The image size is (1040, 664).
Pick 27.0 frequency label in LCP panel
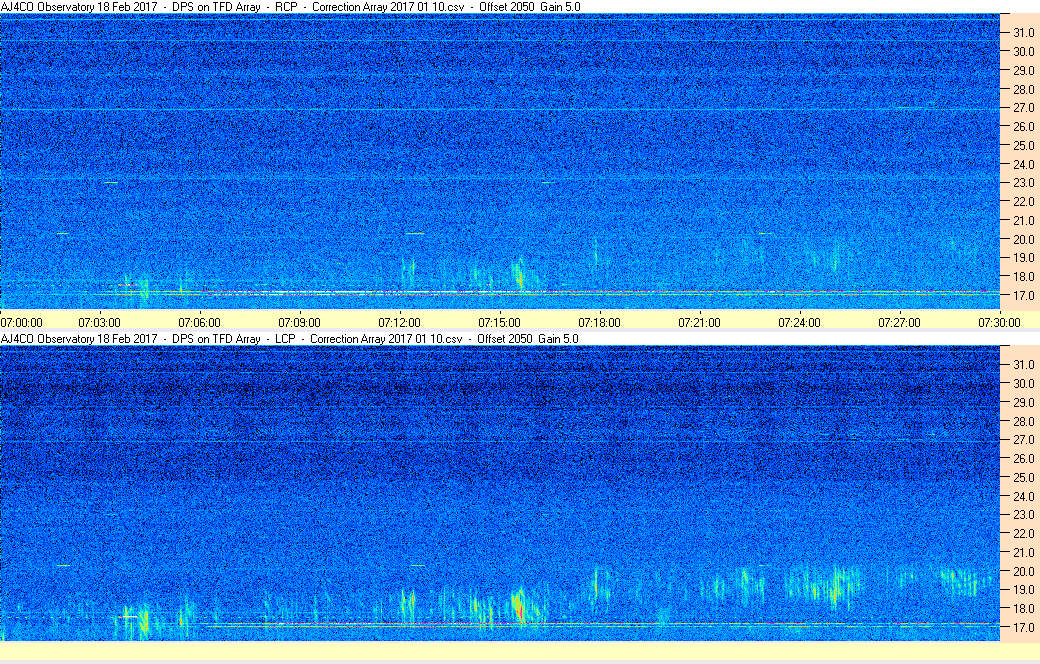[1023, 440]
